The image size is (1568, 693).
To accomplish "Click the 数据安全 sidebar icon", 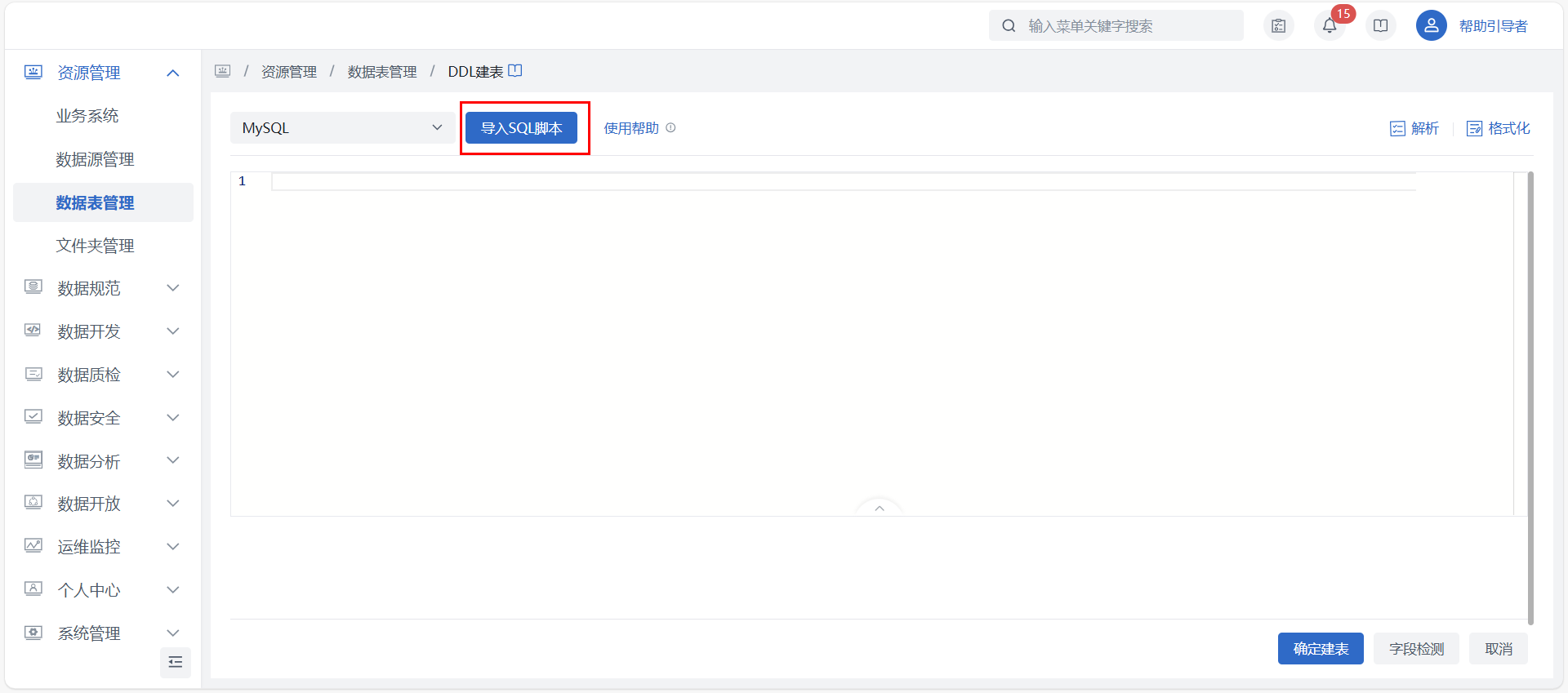I will (33, 417).
